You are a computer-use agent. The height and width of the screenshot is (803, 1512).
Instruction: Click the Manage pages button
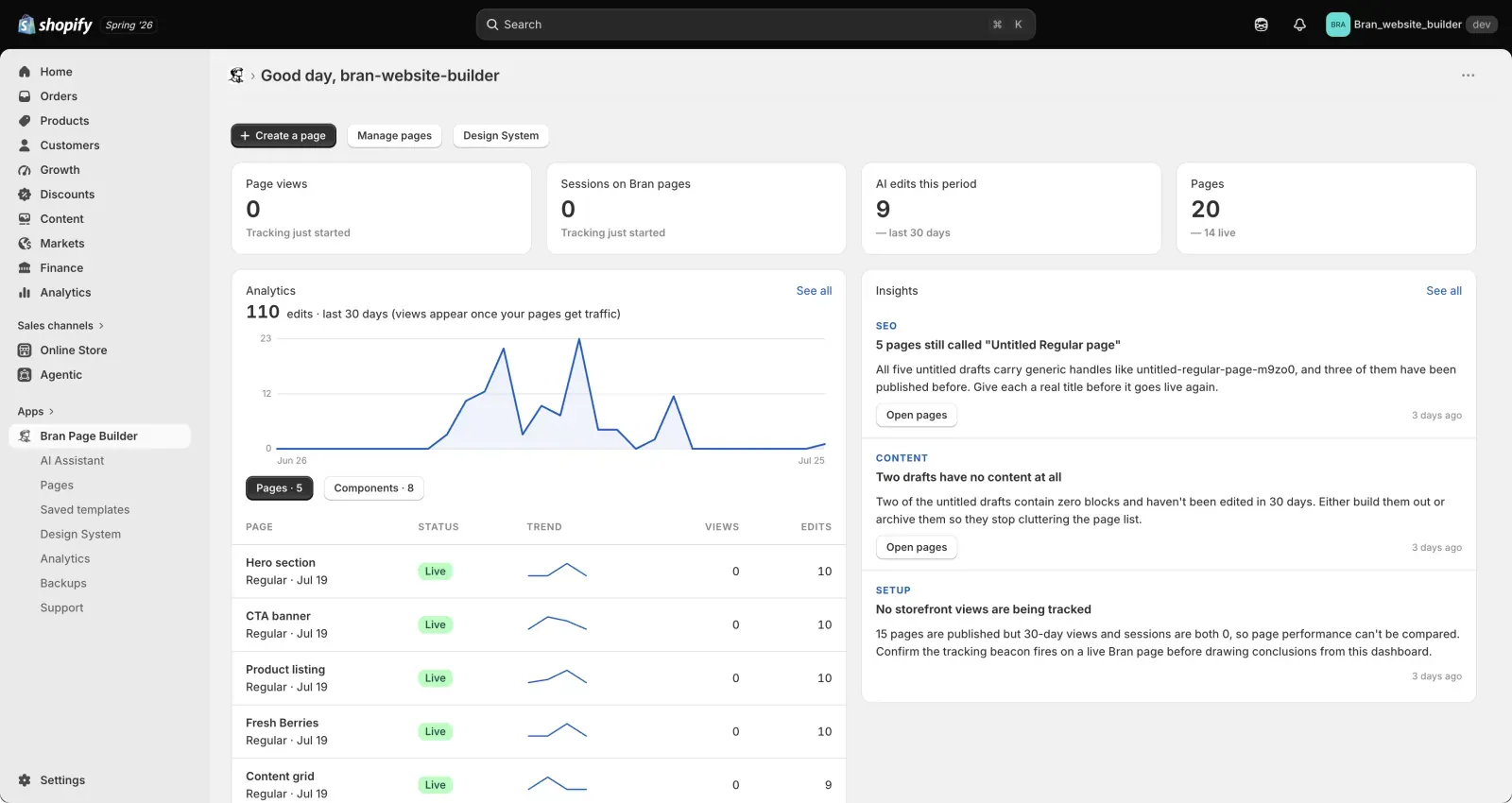pyautogui.click(x=394, y=136)
